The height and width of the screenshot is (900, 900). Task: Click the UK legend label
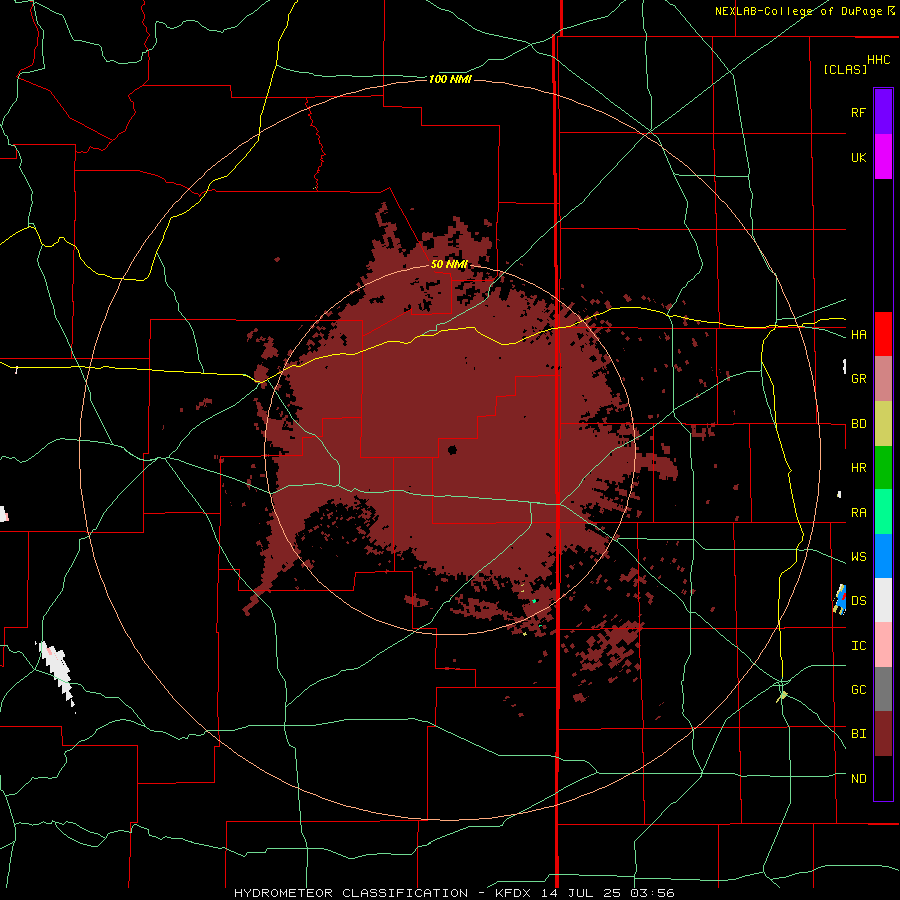[x=859, y=157]
